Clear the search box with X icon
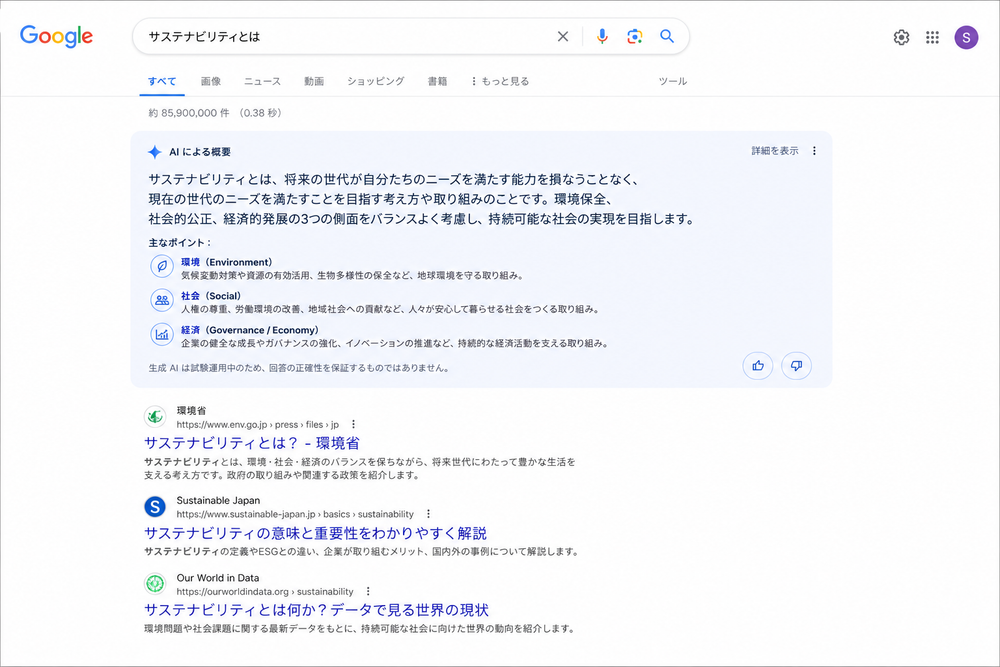 (x=562, y=36)
